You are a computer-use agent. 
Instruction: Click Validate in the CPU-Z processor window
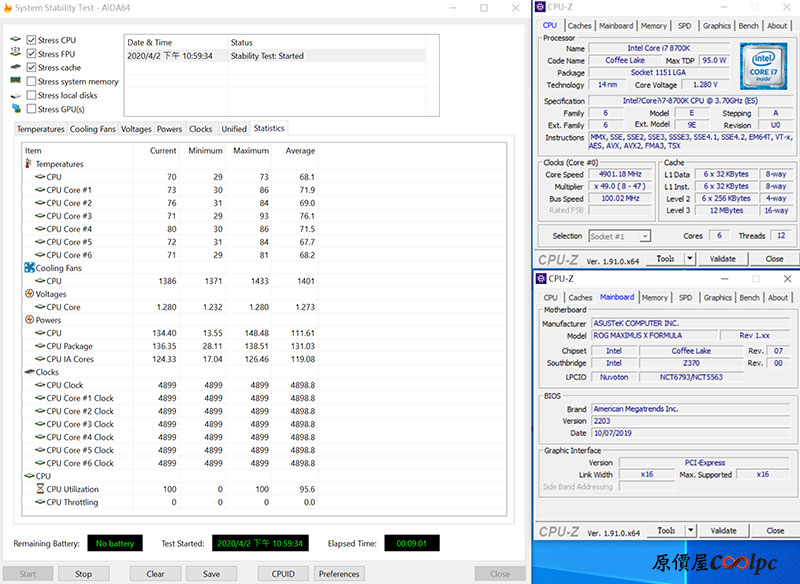723,259
